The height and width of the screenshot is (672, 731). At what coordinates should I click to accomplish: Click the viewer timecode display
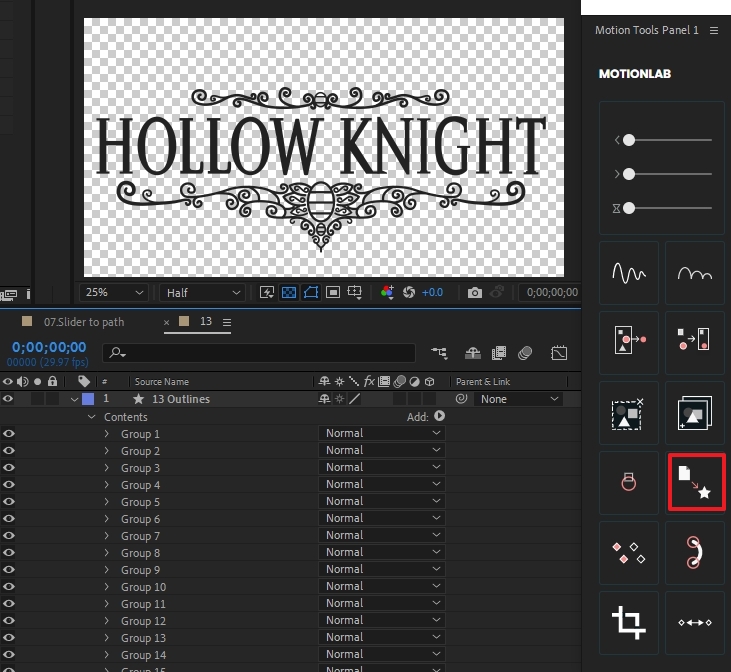tap(552, 292)
